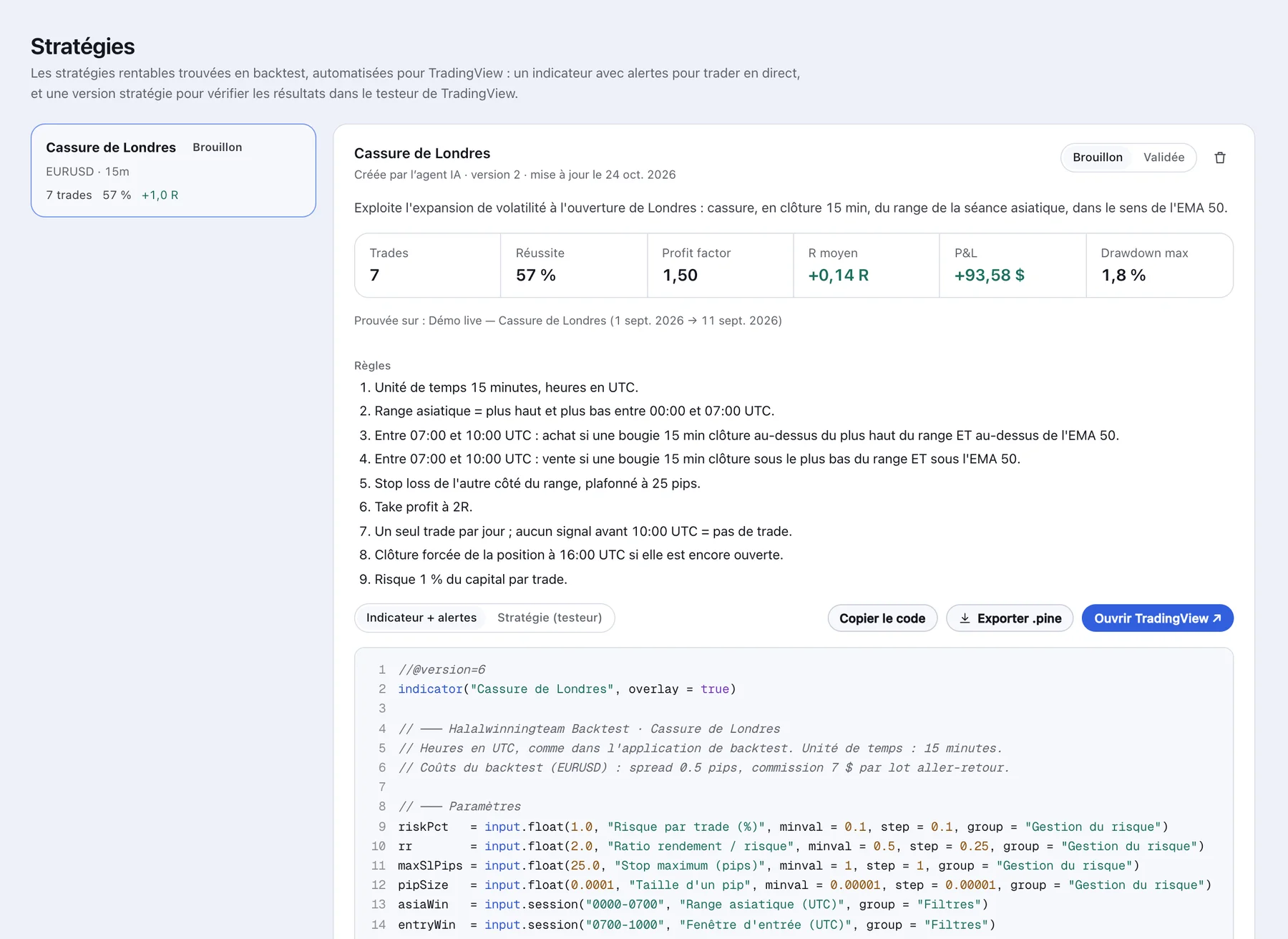Image resolution: width=1288 pixels, height=939 pixels.
Task: Click code line 2 with indicator declaration
Action: [567, 689]
